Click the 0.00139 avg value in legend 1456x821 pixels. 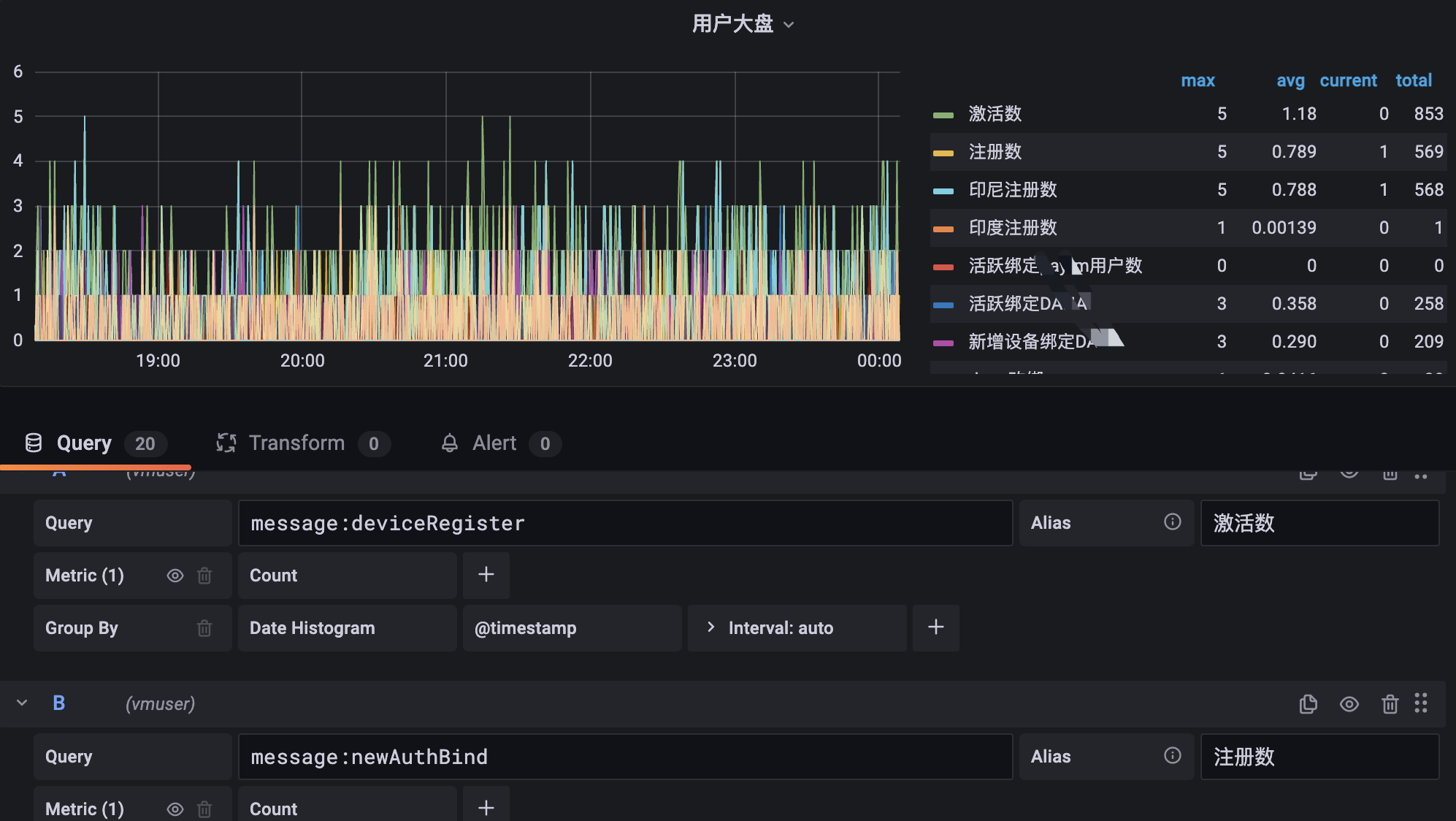click(x=1284, y=228)
